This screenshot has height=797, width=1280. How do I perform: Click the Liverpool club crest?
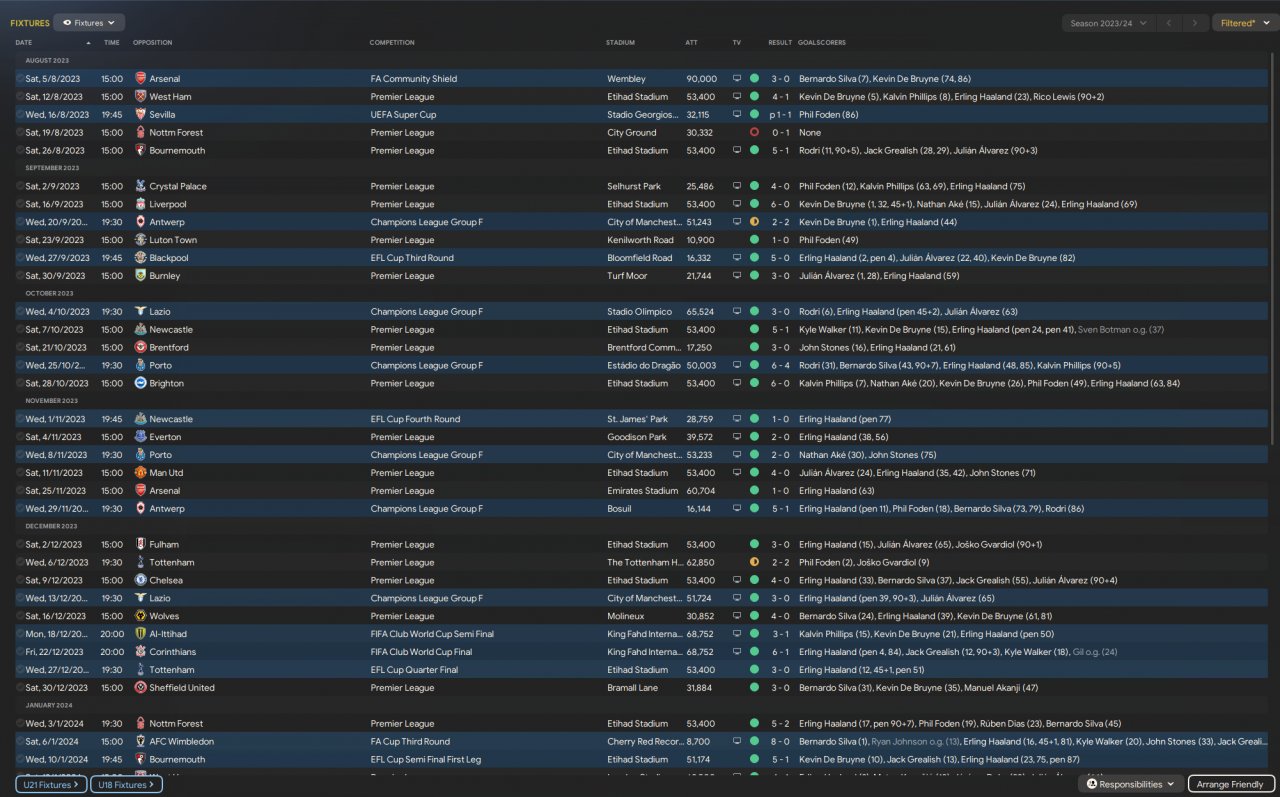[140, 205]
